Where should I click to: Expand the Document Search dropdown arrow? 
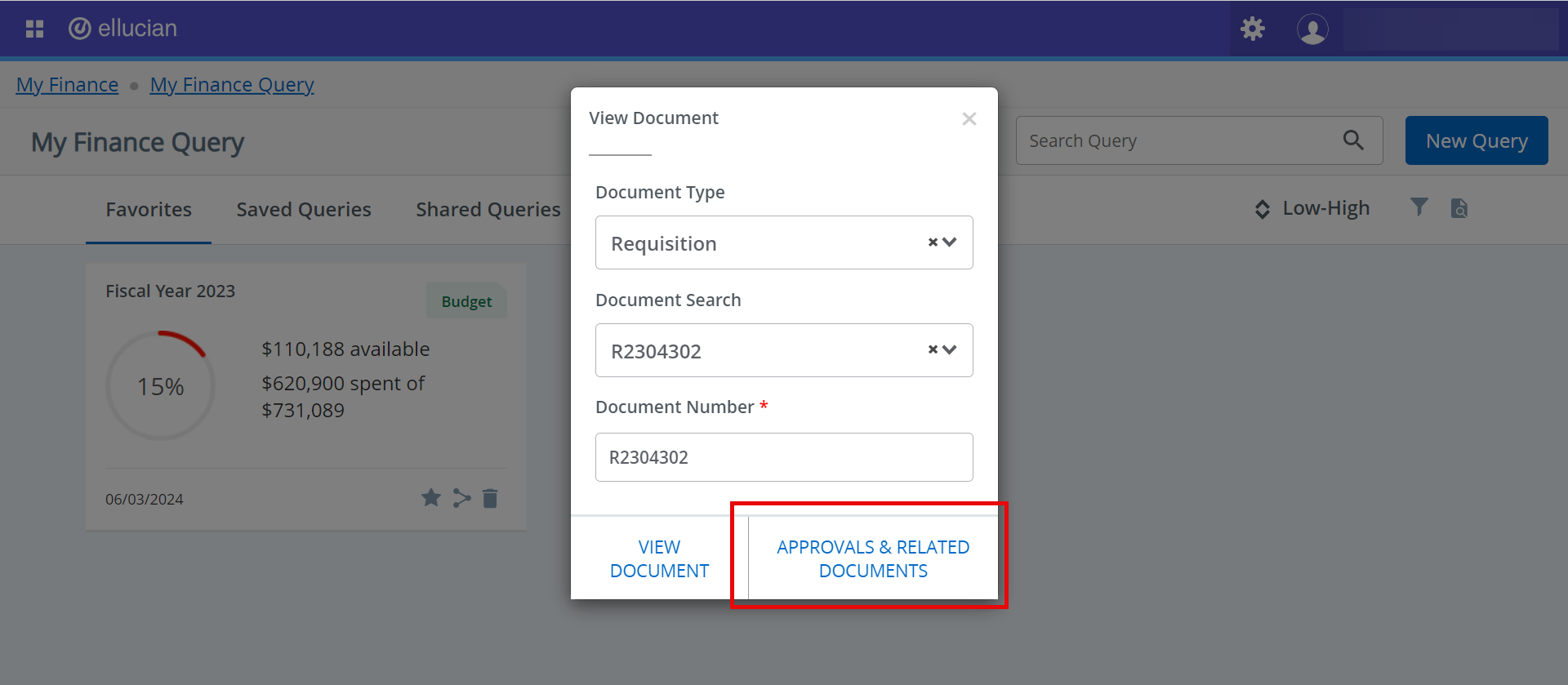coord(950,350)
